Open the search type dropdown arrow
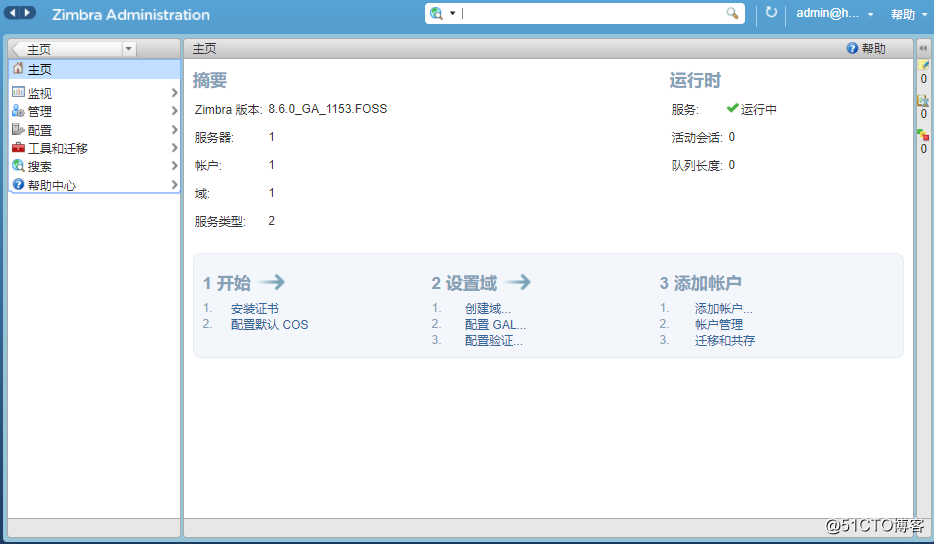Viewport: 934px width, 544px height. tap(453, 13)
